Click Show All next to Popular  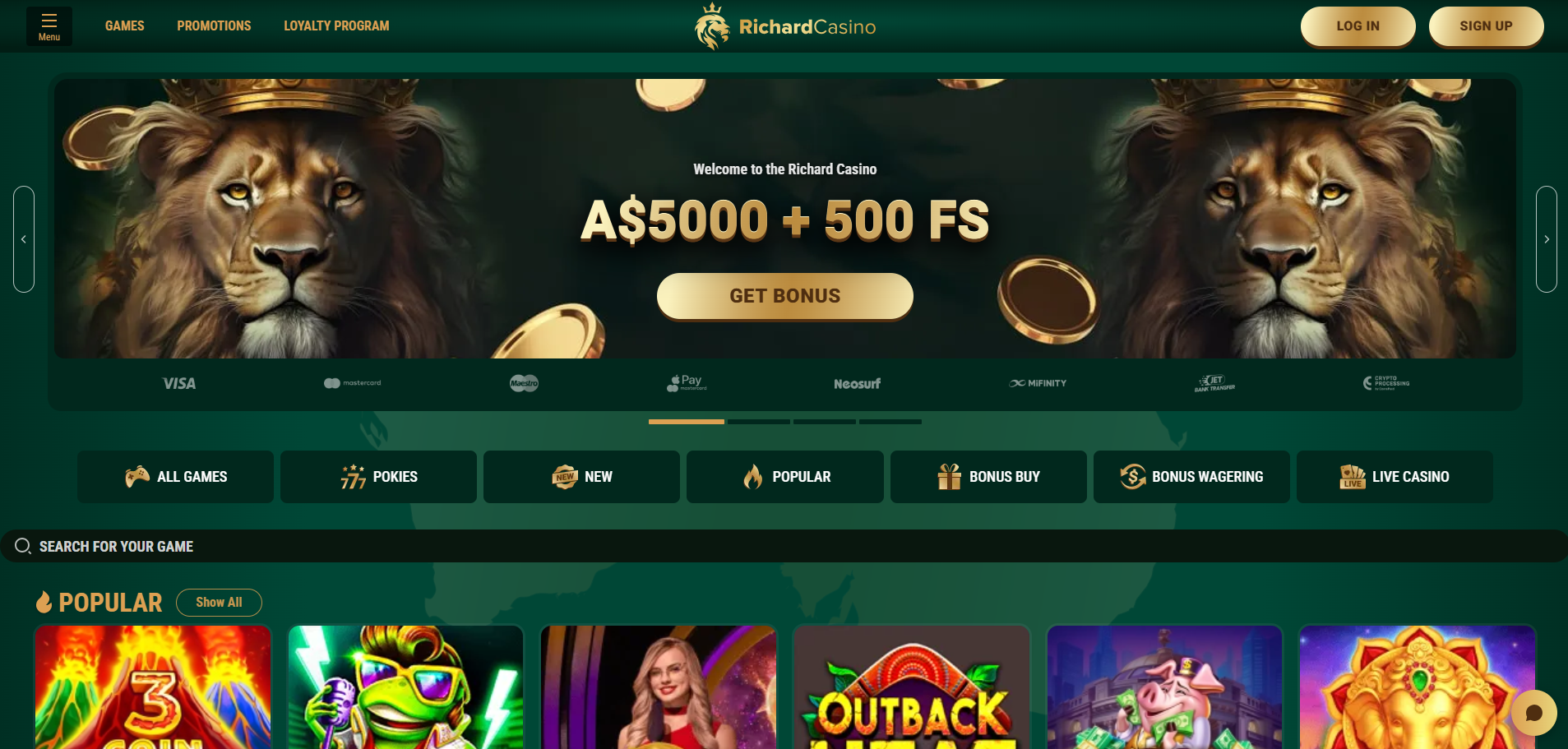coord(219,603)
